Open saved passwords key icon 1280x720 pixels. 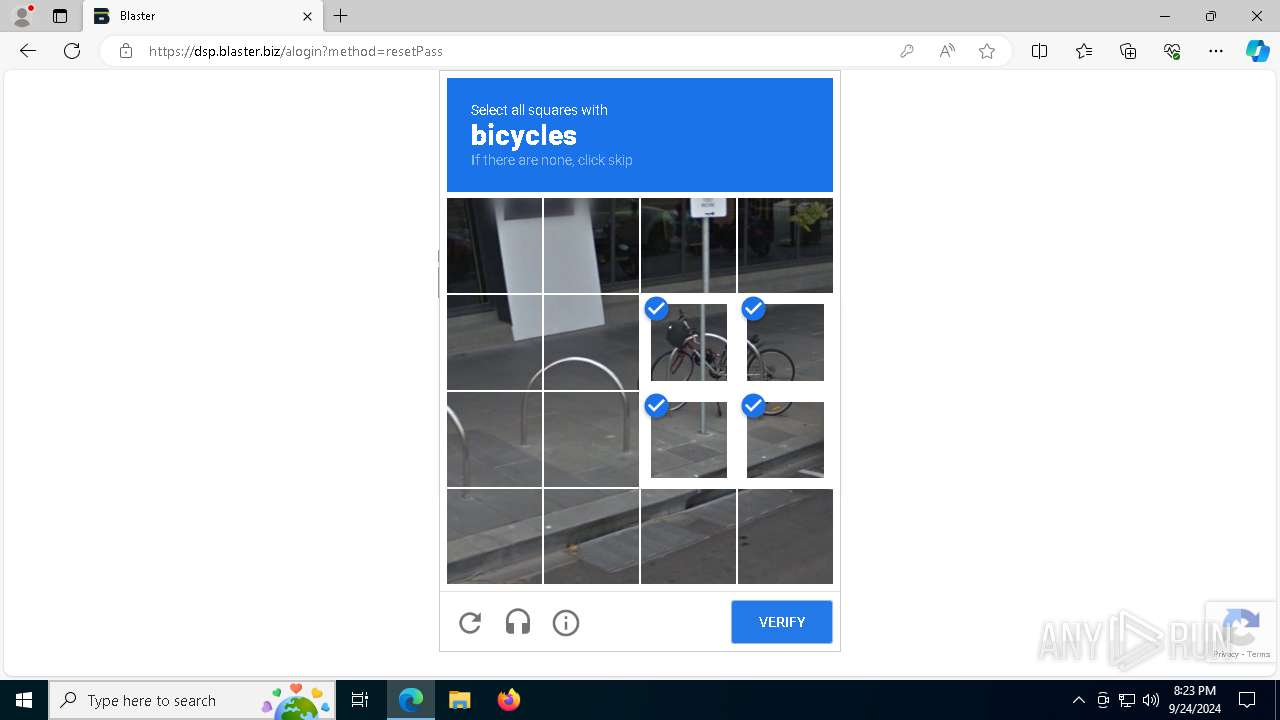(907, 51)
